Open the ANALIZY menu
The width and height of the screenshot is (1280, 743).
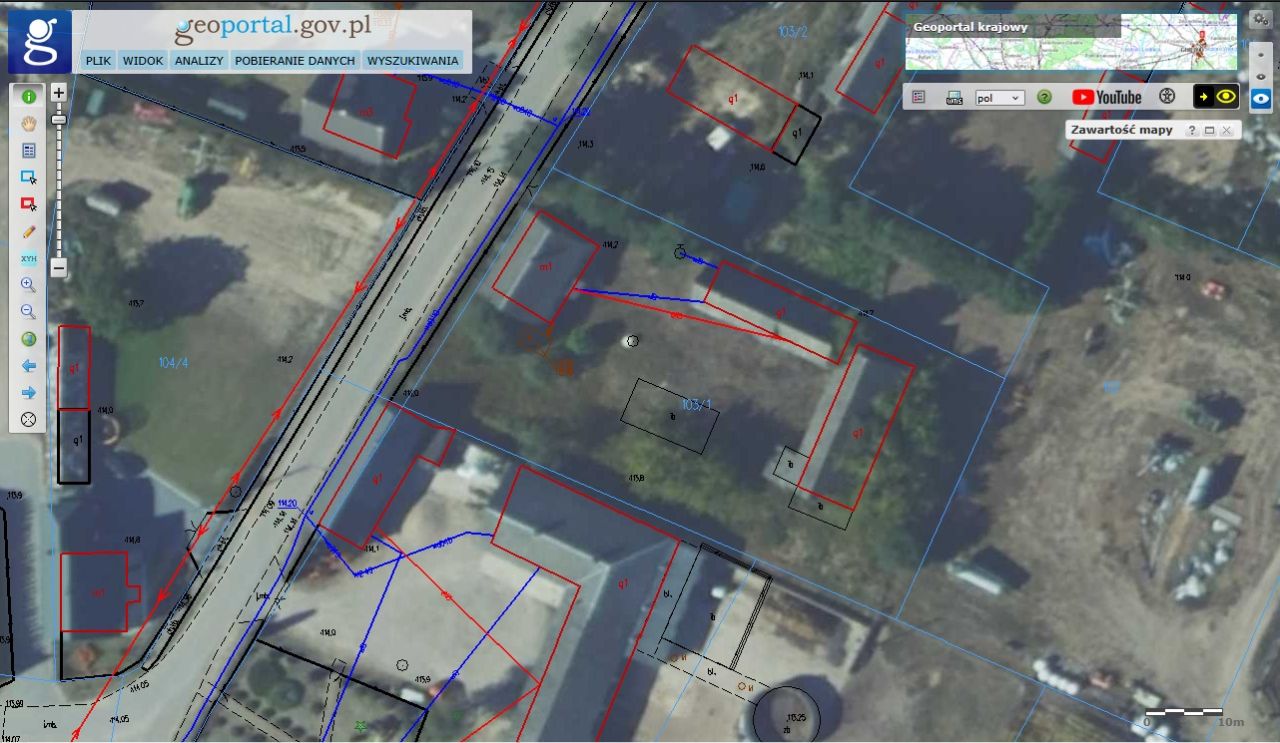coord(198,60)
